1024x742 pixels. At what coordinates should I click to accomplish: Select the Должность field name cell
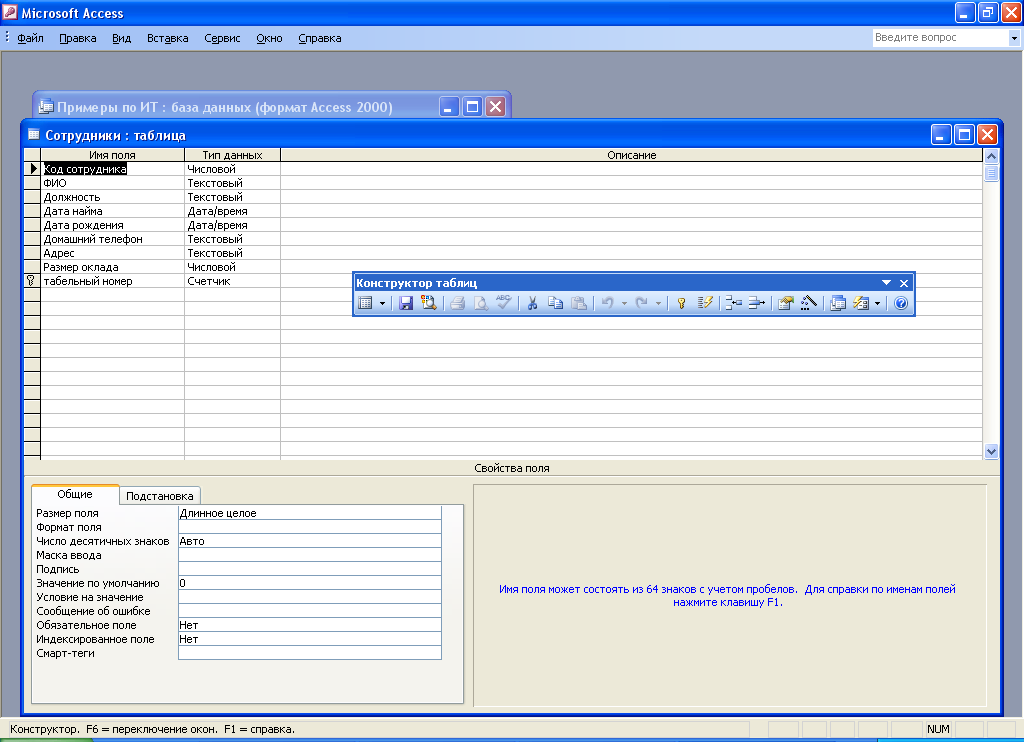click(112, 197)
